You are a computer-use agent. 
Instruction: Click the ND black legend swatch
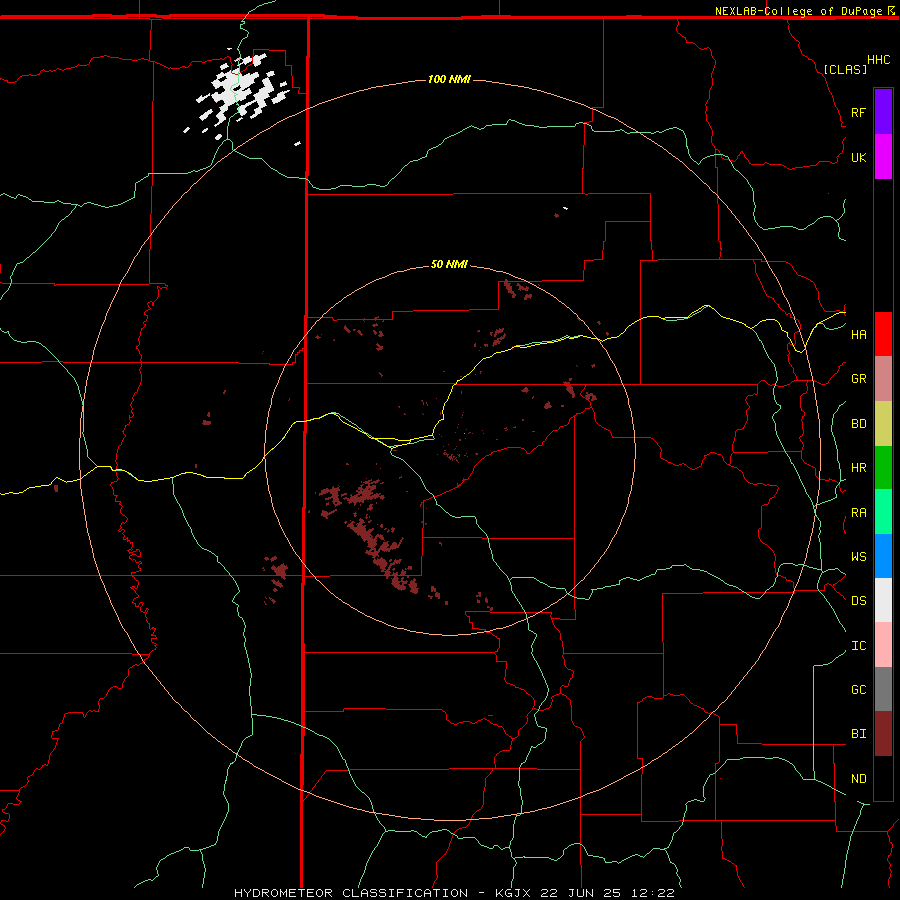[x=883, y=778]
